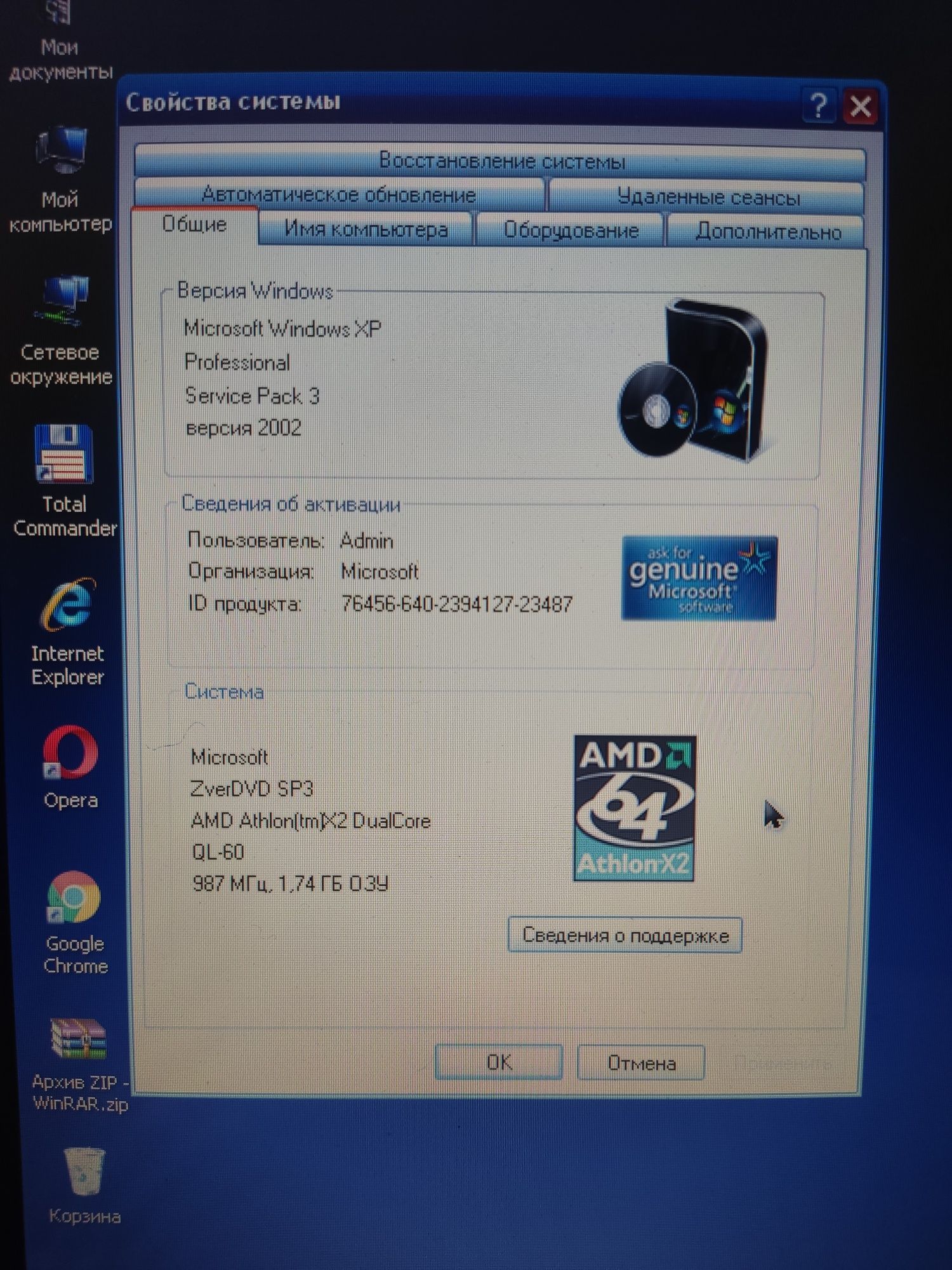This screenshot has width=952, height=1270.
Task: Click the AMD 64 Athlon X2 logo
Action: [x=634, y=808]
